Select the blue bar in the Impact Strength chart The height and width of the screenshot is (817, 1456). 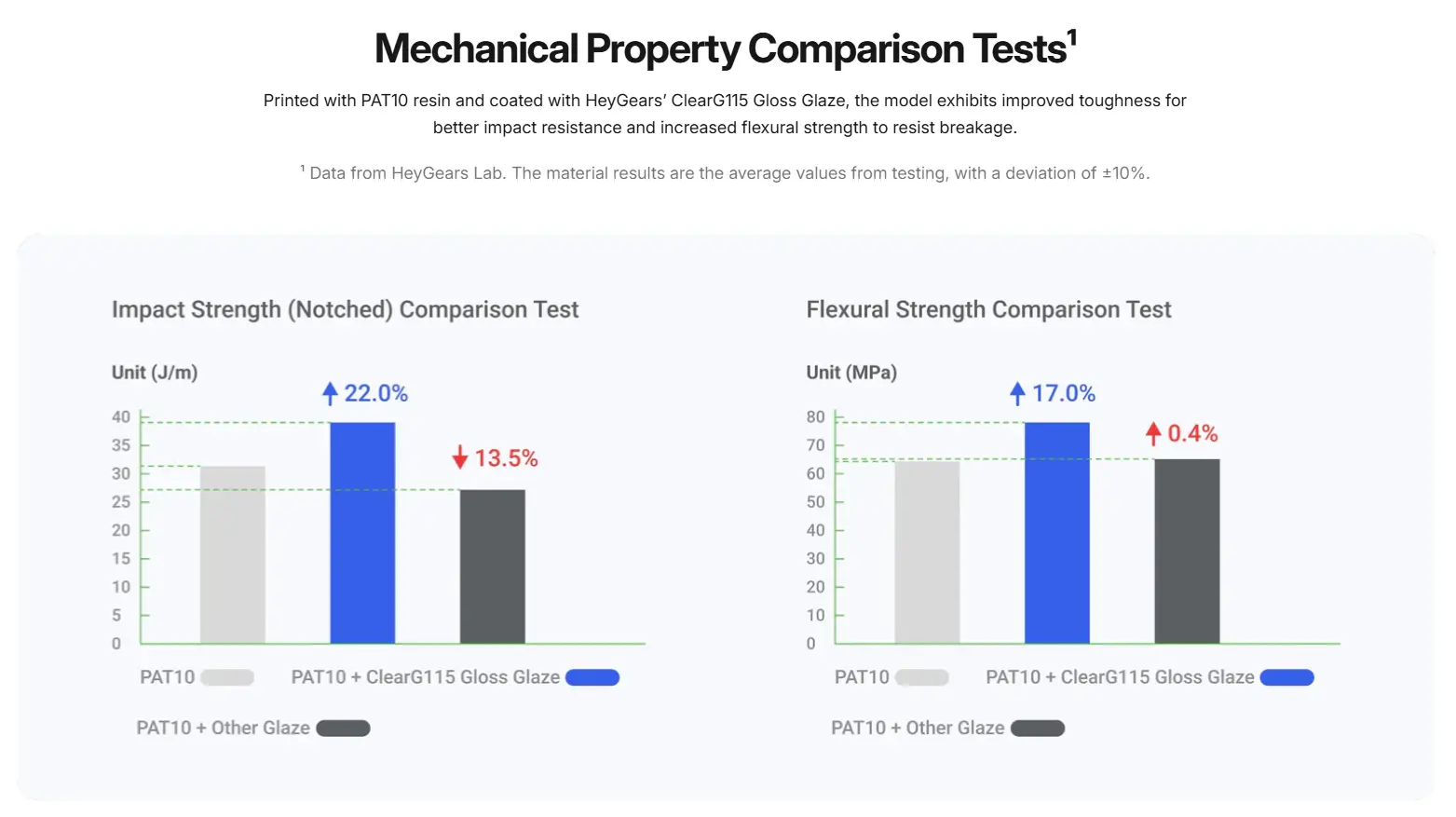pos(362,533)
